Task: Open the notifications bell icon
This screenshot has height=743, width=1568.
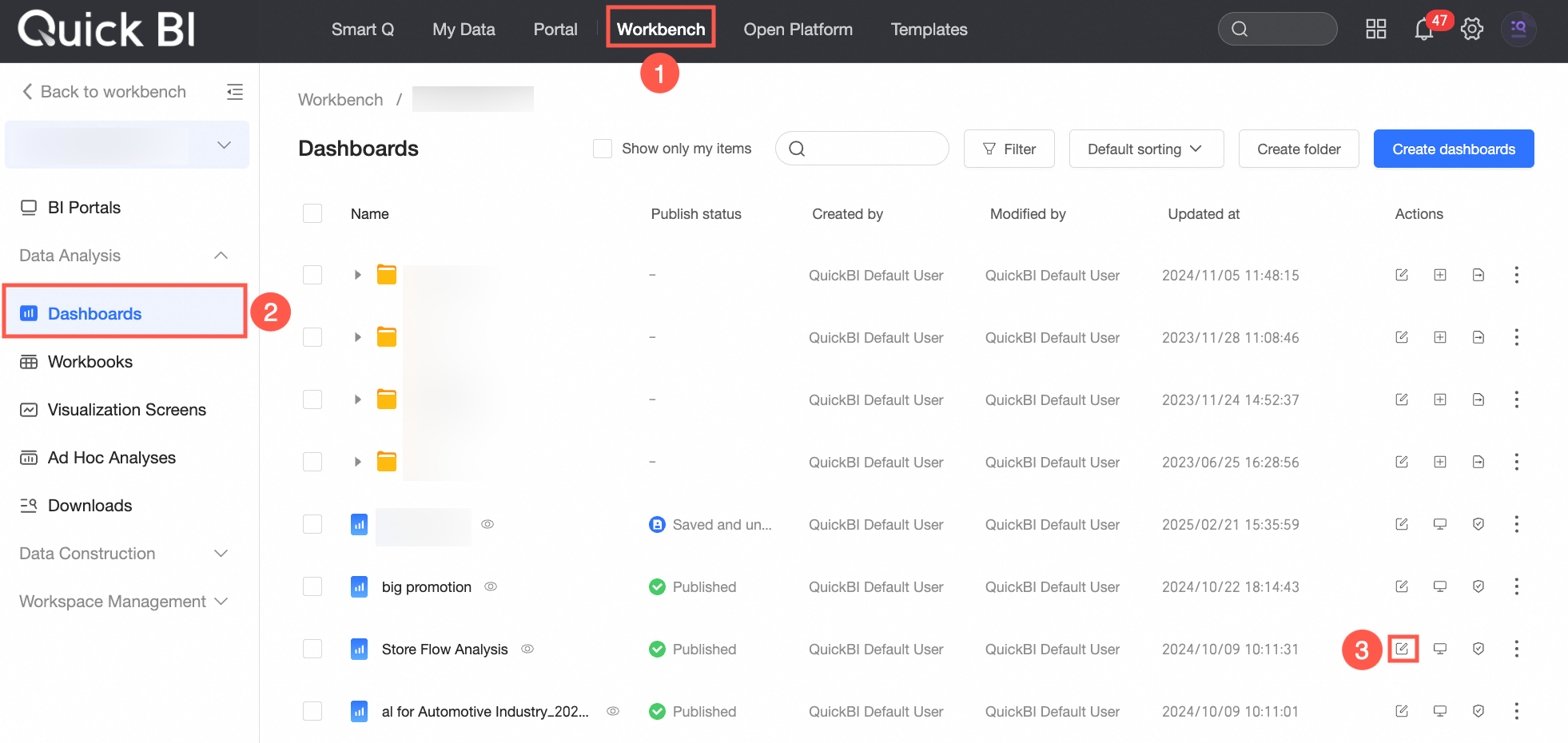Action: coord(1423,30)
